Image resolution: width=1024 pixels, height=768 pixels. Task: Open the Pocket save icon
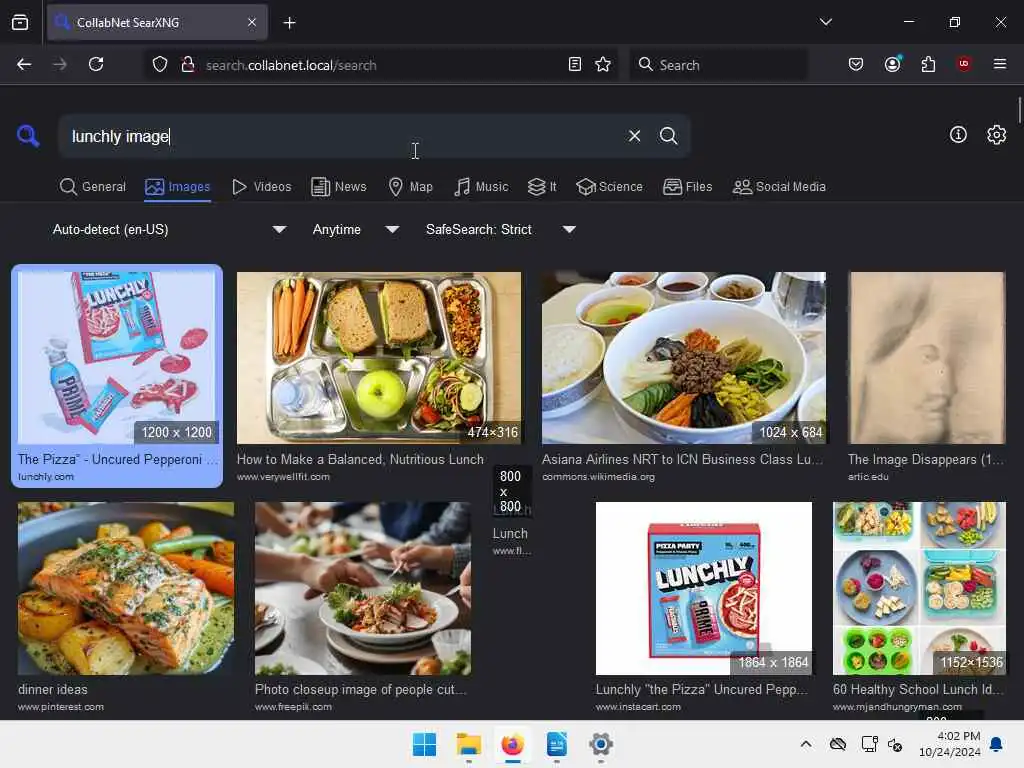coord(856,64)
